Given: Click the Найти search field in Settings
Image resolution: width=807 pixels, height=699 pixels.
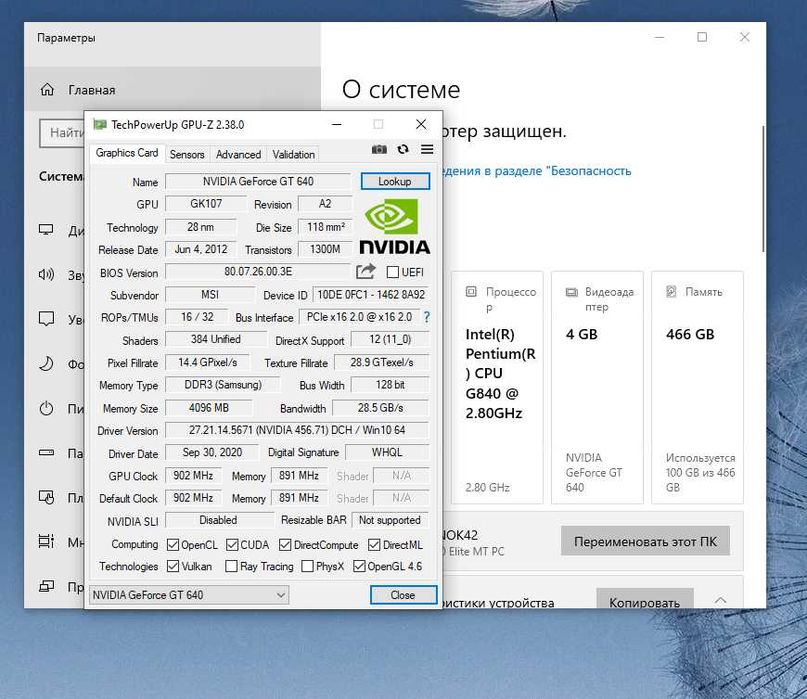Looking at the screenshot, I should [x=62, y=133].
